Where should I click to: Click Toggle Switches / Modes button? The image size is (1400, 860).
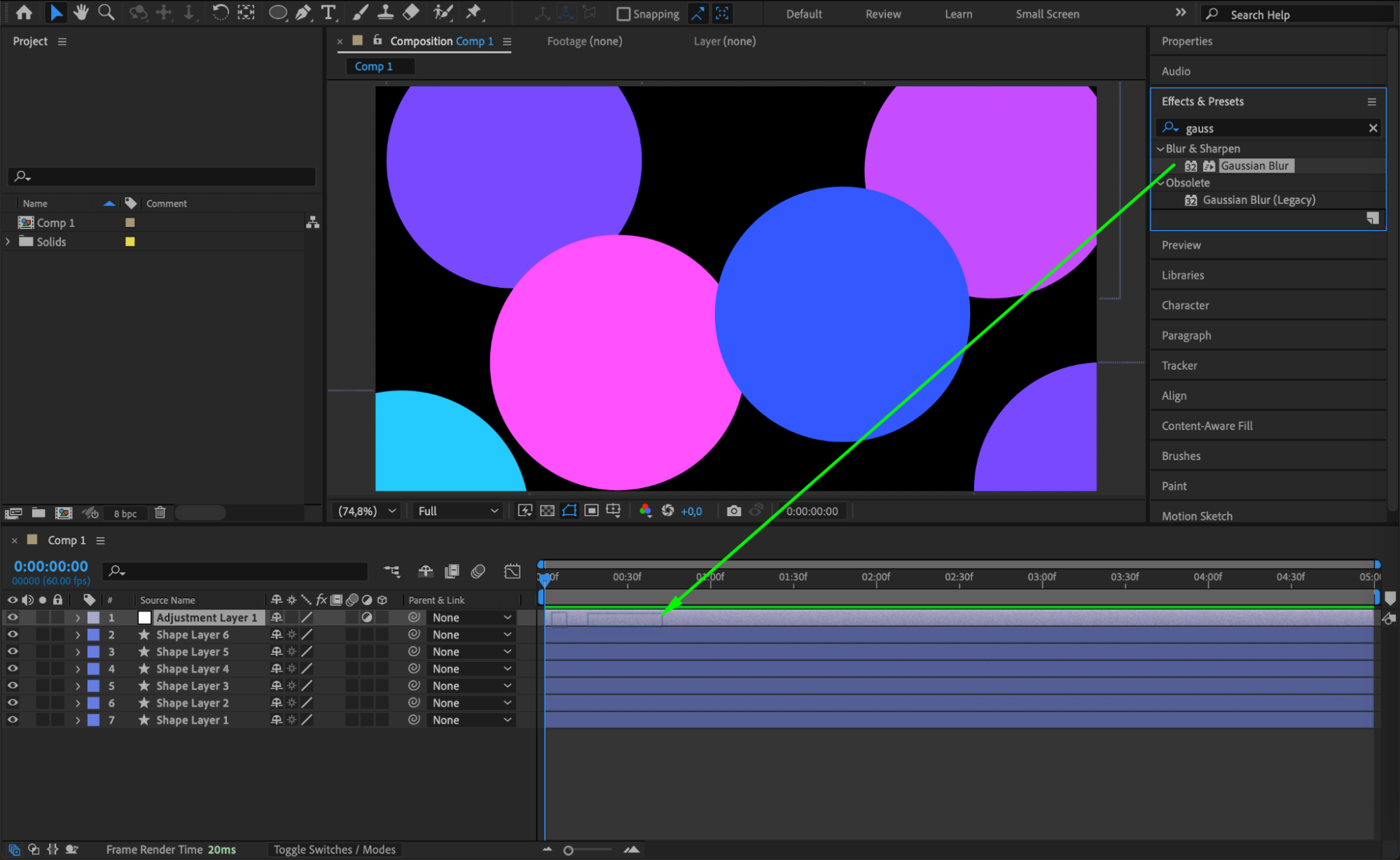coord(334,849)
